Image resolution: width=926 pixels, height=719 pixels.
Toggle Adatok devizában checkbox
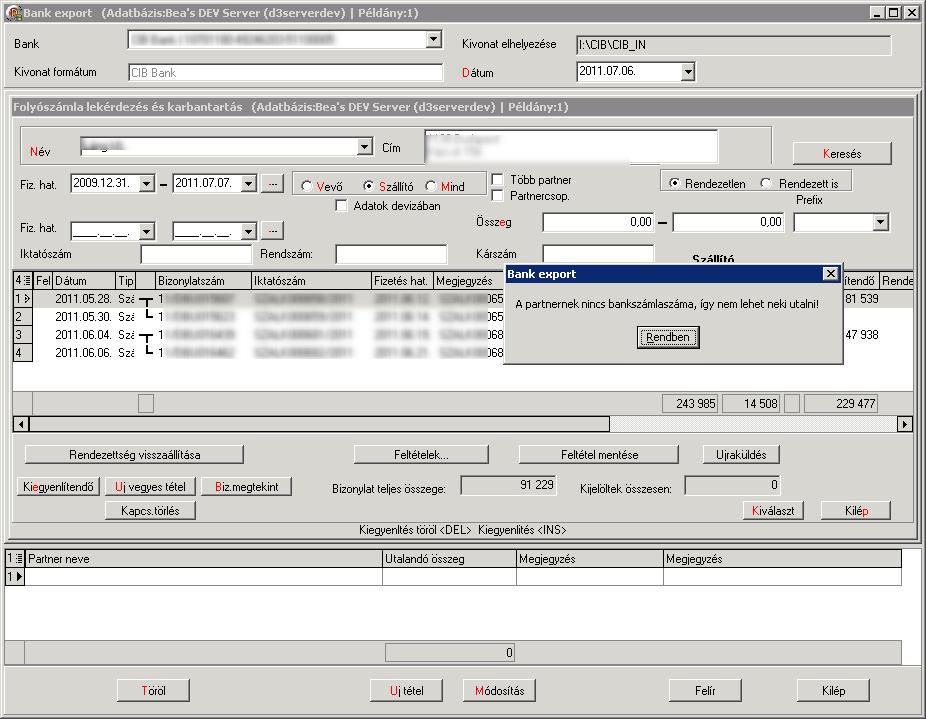(x=341, y=206)
